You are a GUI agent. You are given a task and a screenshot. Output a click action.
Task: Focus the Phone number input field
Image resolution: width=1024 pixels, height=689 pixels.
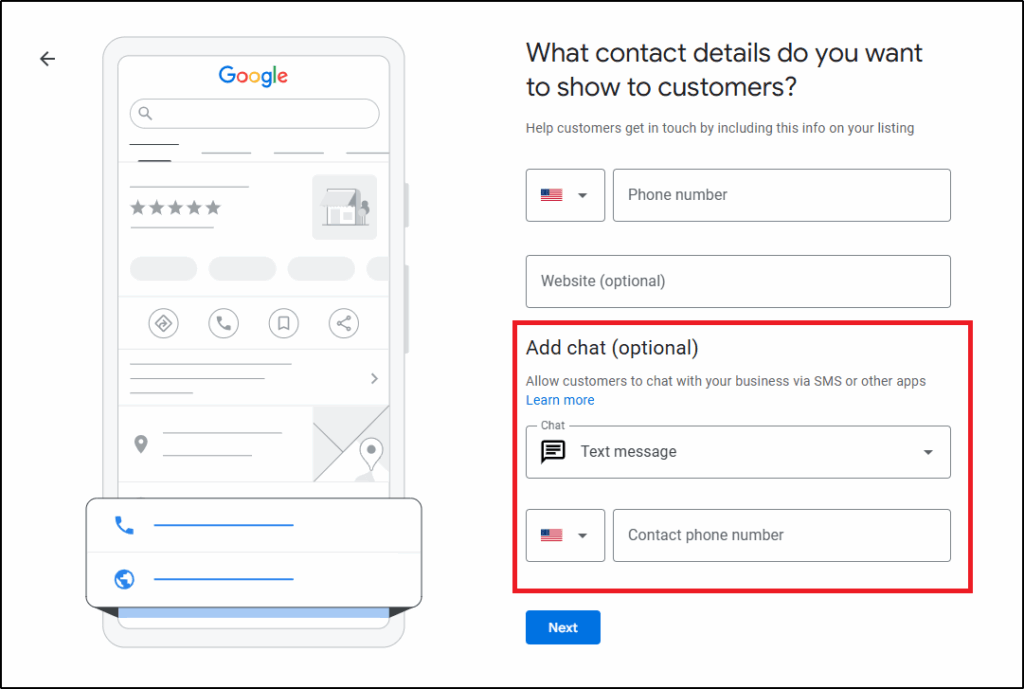(x=781, y=195)
